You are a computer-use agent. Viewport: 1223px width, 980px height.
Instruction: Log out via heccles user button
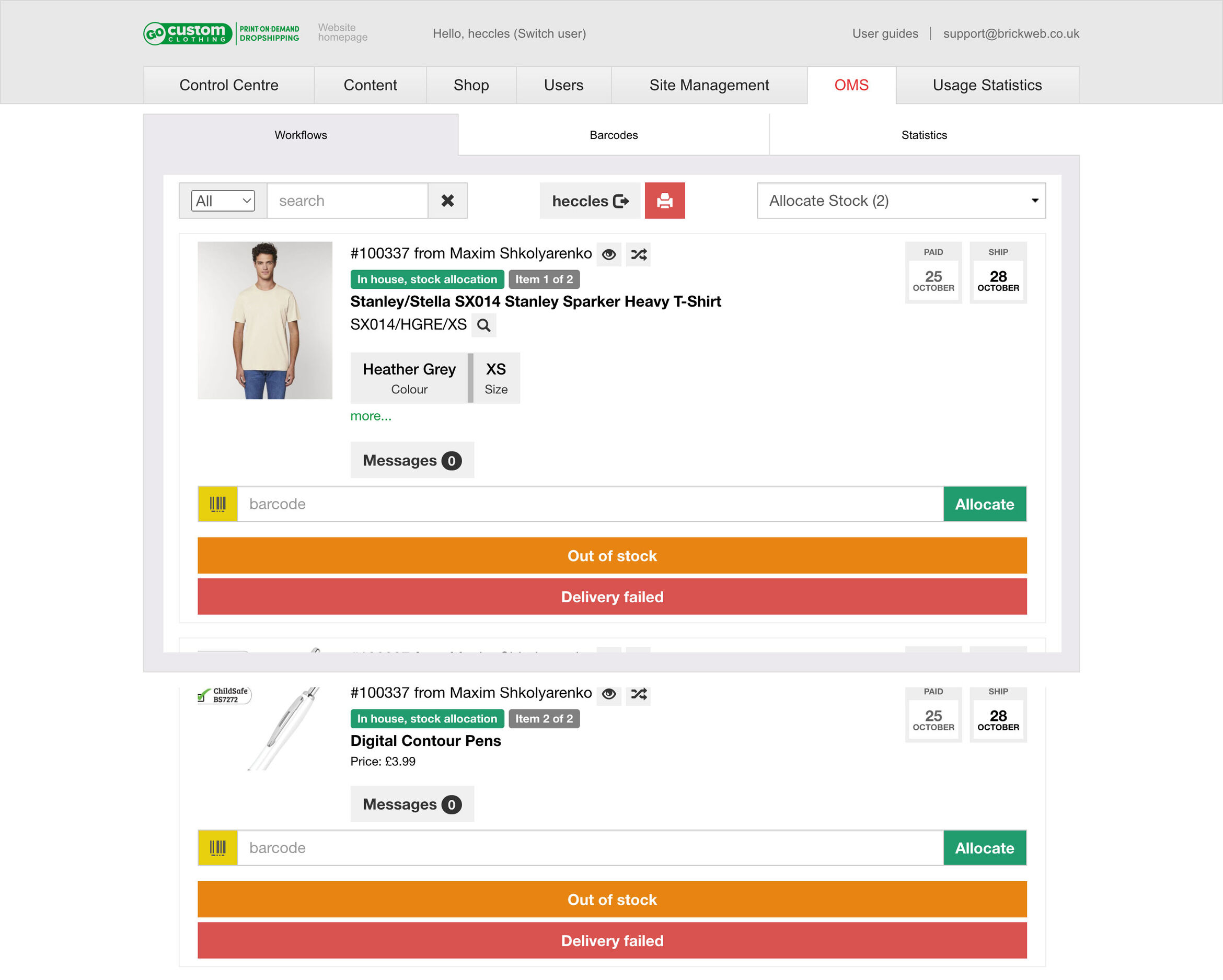click(x=590, y=201)
